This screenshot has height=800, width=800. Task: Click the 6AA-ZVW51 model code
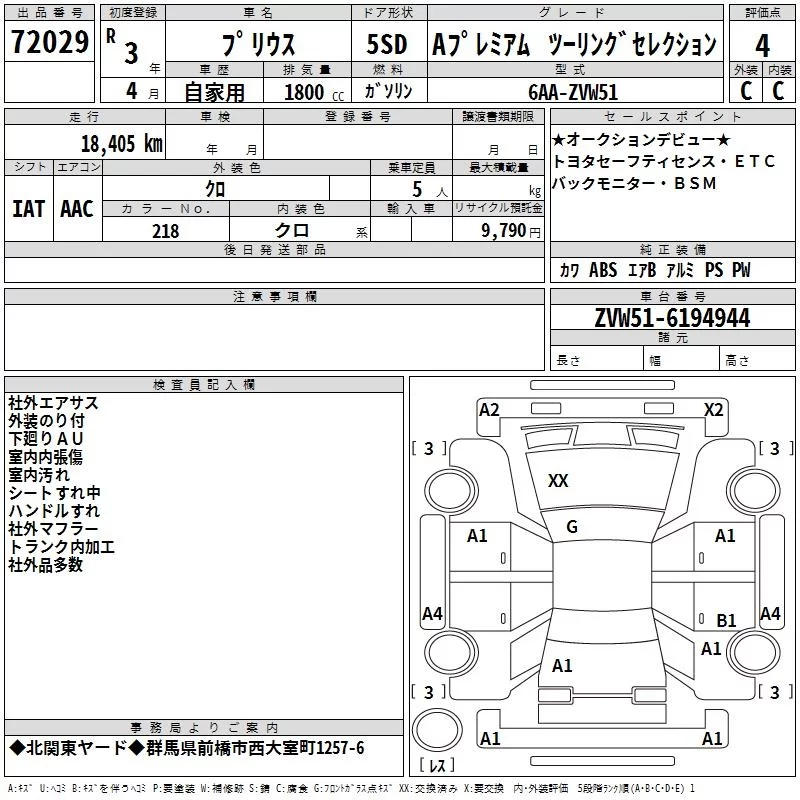(x=573, y=92)
